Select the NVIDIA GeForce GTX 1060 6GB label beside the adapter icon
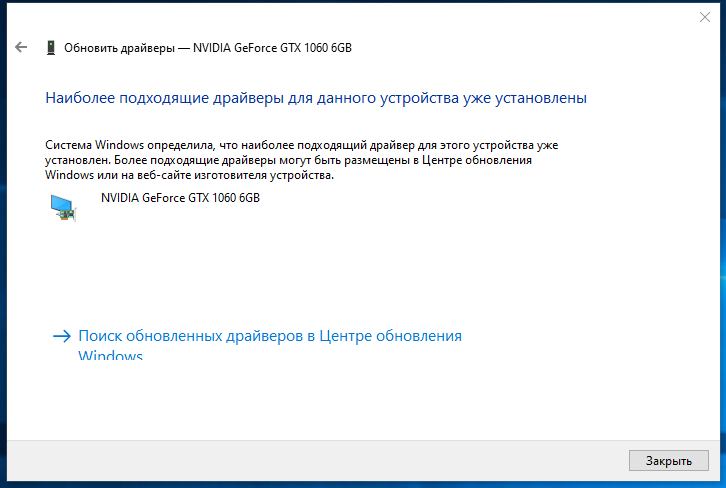The height and width of the screenshot is (488, 726). coord(180,198)
